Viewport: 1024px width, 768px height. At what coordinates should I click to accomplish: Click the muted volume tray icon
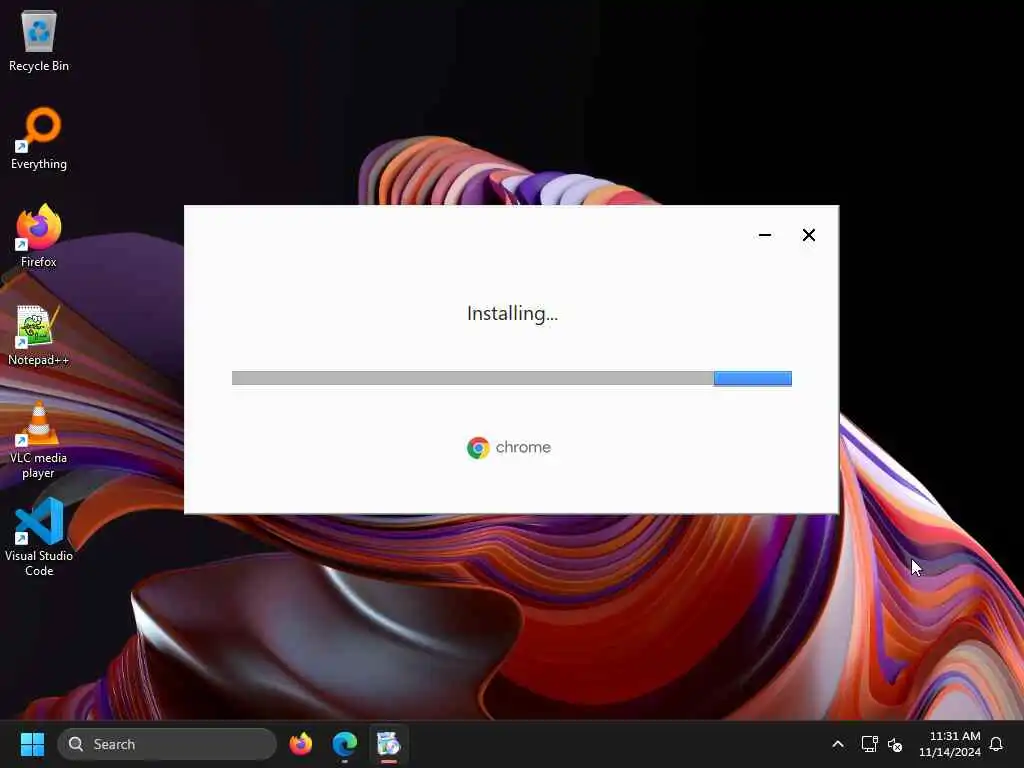(895, 744)
